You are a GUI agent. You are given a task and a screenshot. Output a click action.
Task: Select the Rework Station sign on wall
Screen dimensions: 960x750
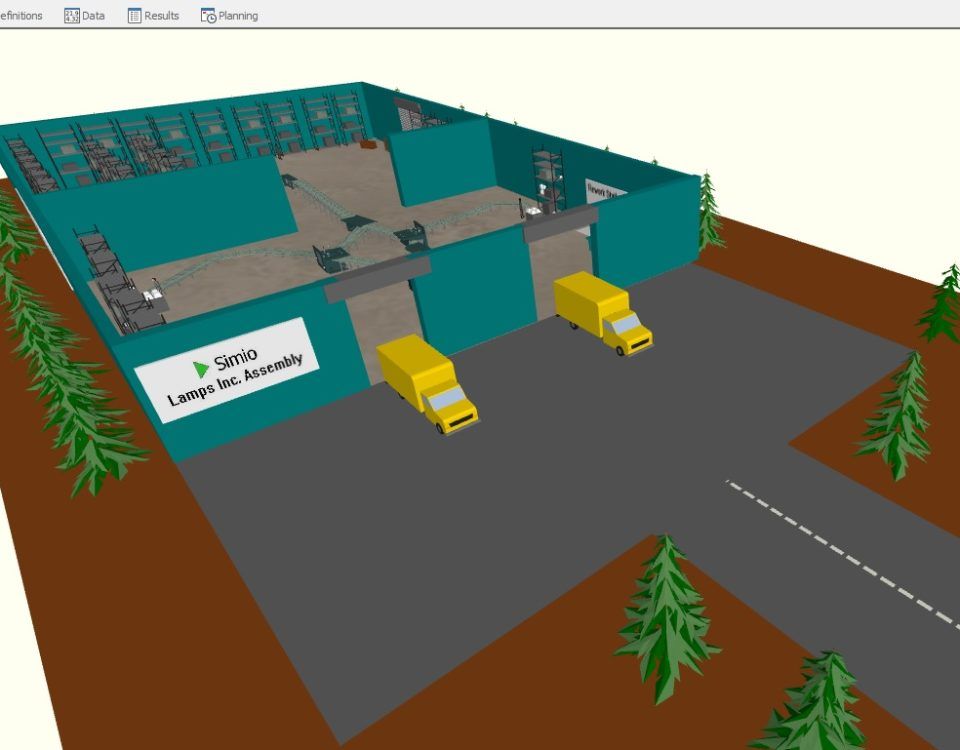tap(604, 189)
